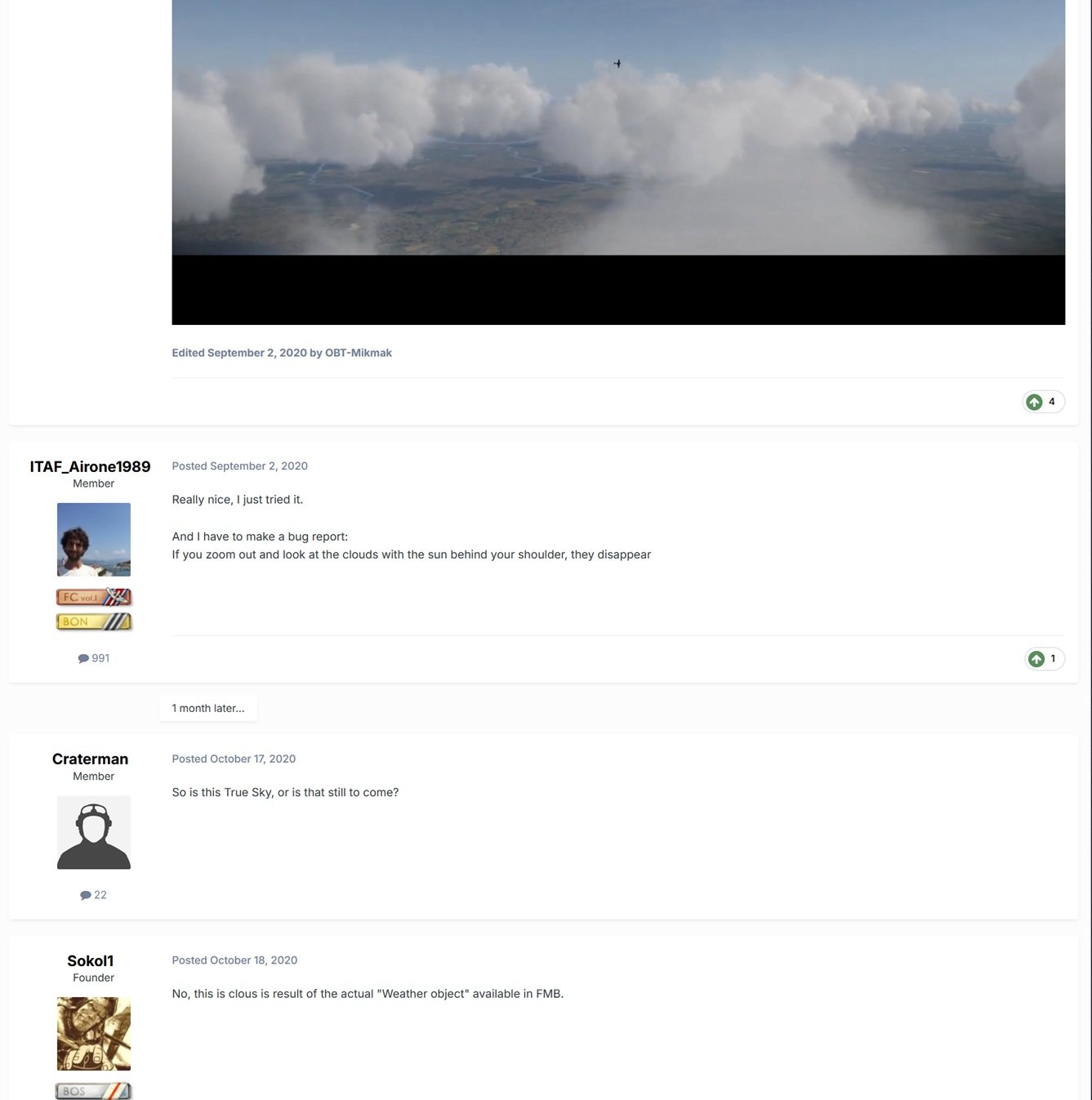Click the text 'Really nice, I just tried it.'
Screen dimensions: 1092x1100
[x=238, y=500]
